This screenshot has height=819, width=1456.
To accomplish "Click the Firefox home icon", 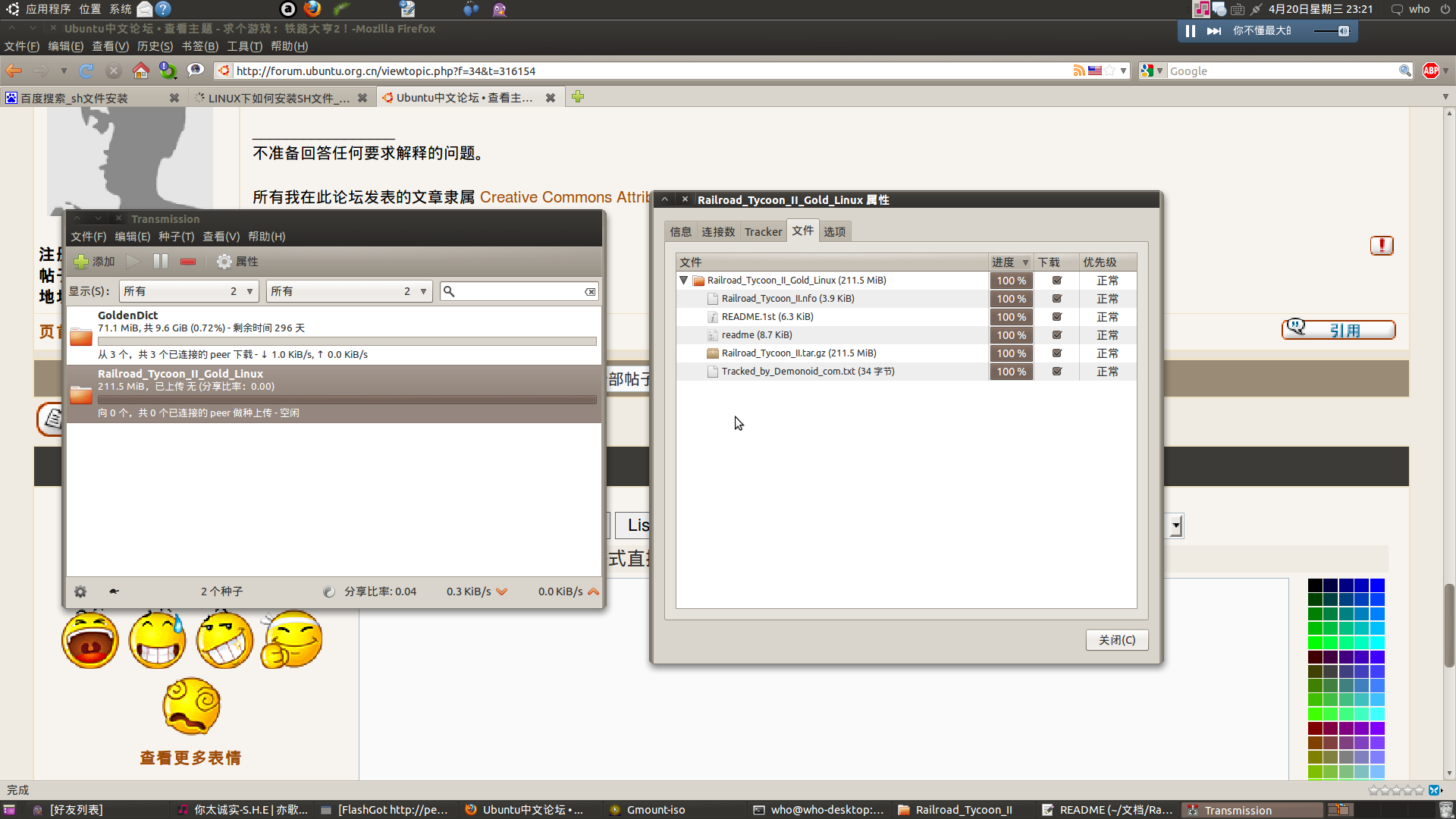I will [x=140, y=71].
